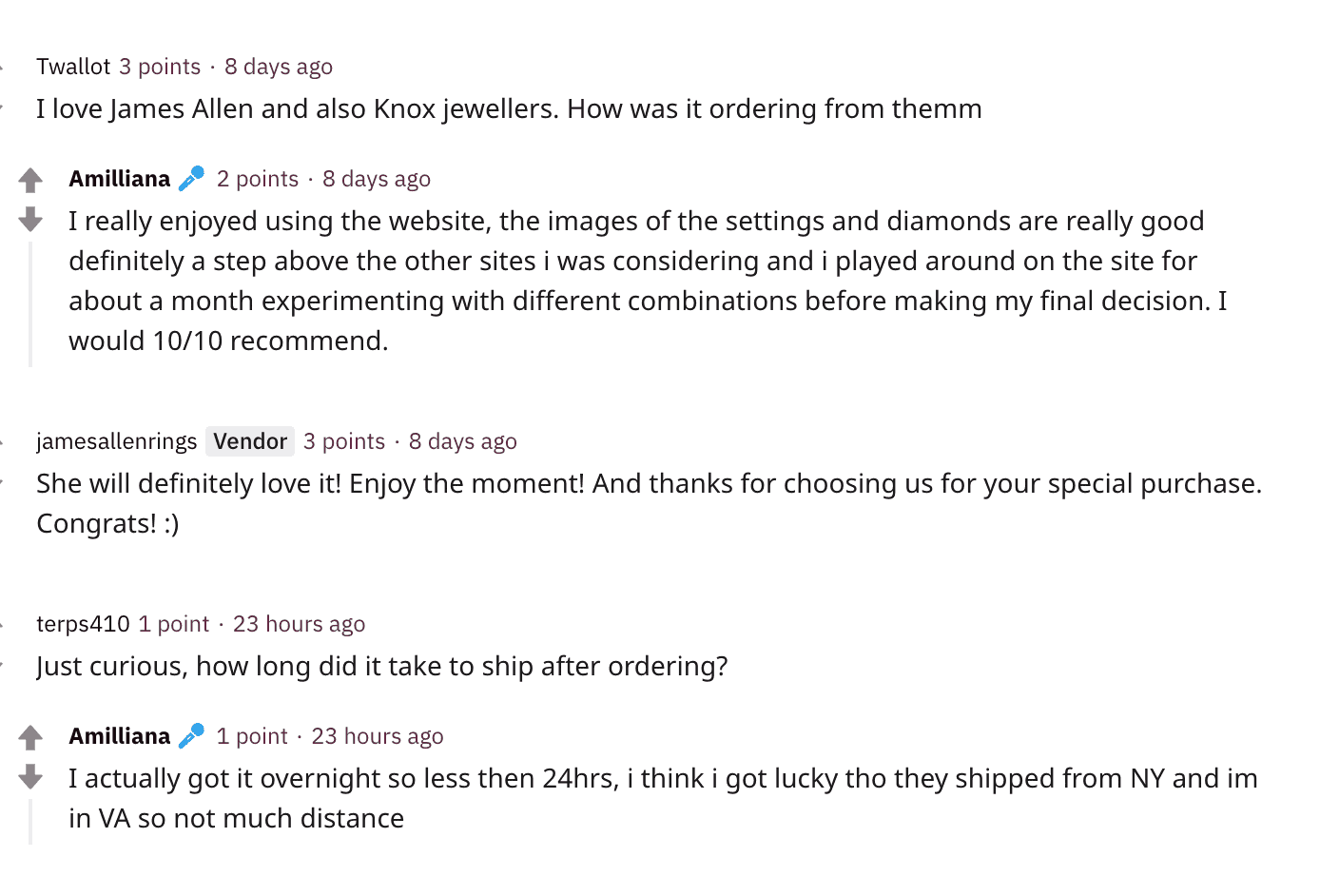Visit terps410's user profile
This screenshot has height=896, width=1320.
[x=83, y=624]
